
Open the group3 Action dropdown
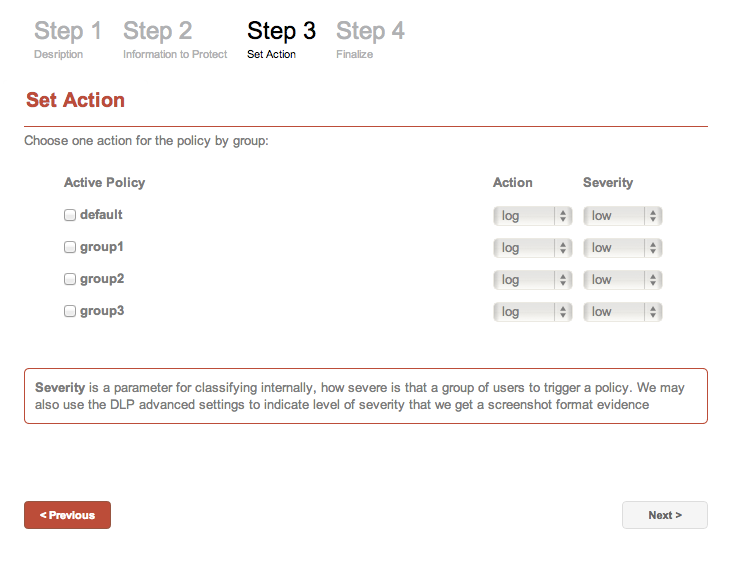coord(533,312)
